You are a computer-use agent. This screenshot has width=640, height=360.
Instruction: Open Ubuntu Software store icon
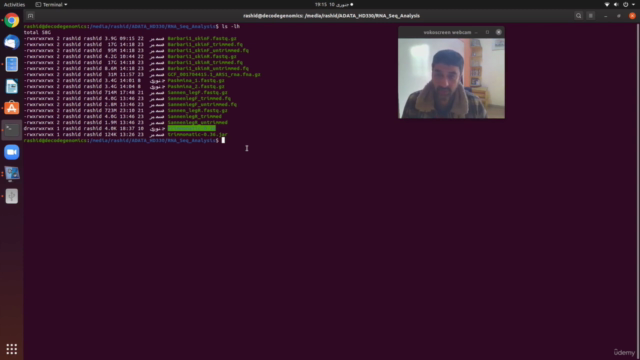point(11,108)
